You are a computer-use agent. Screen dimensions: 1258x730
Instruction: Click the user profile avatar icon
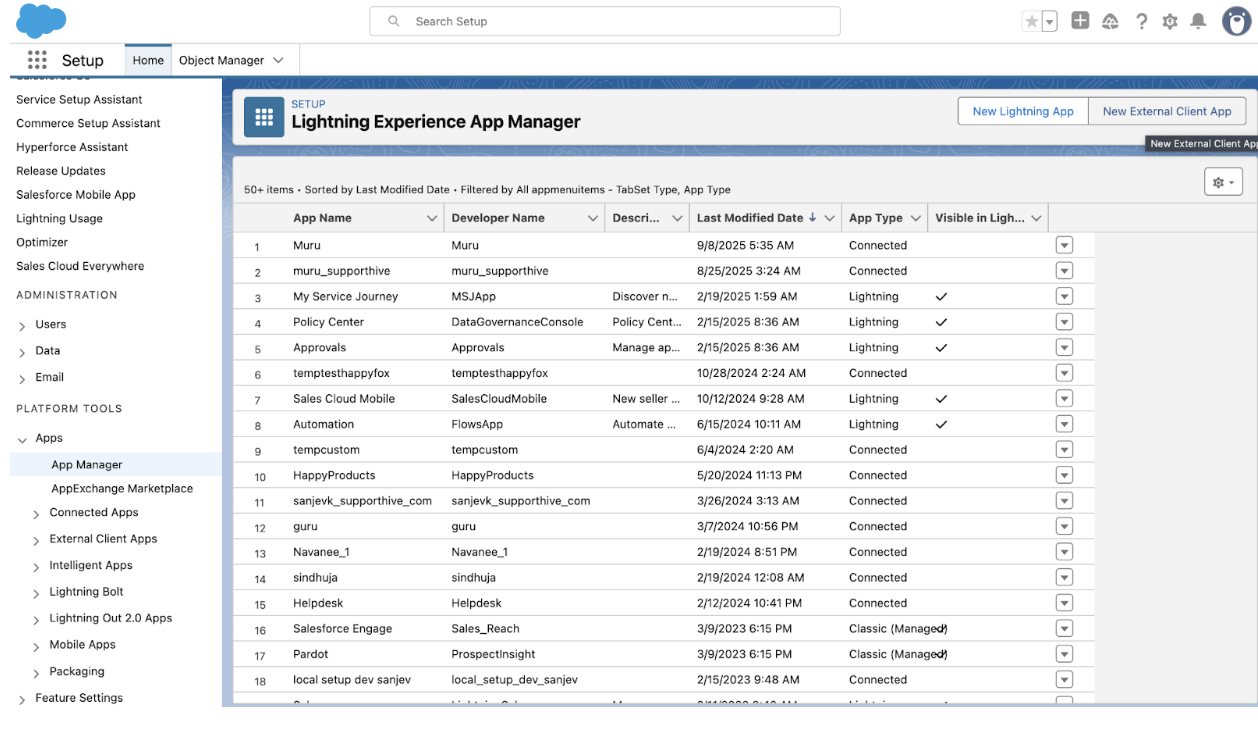(1236, 21)
